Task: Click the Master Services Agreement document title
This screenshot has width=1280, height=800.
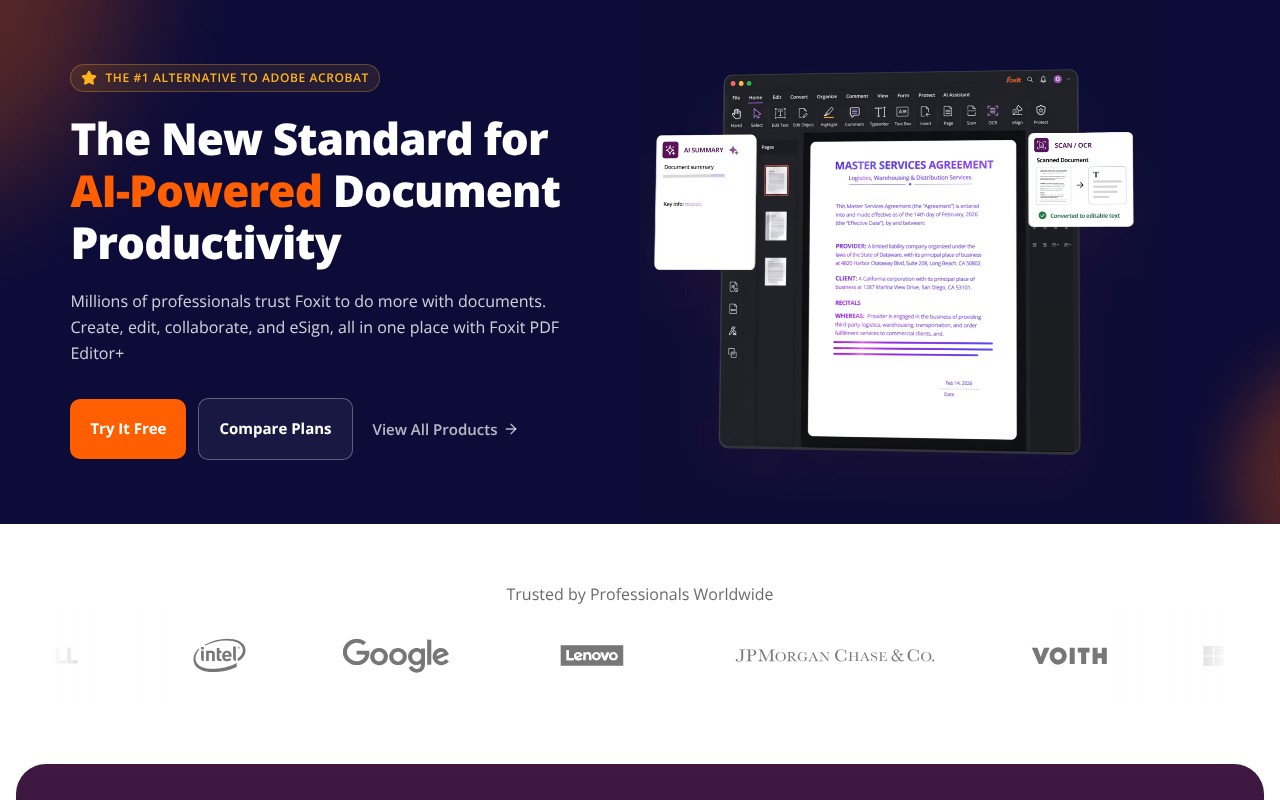Action: pos(914,165)
